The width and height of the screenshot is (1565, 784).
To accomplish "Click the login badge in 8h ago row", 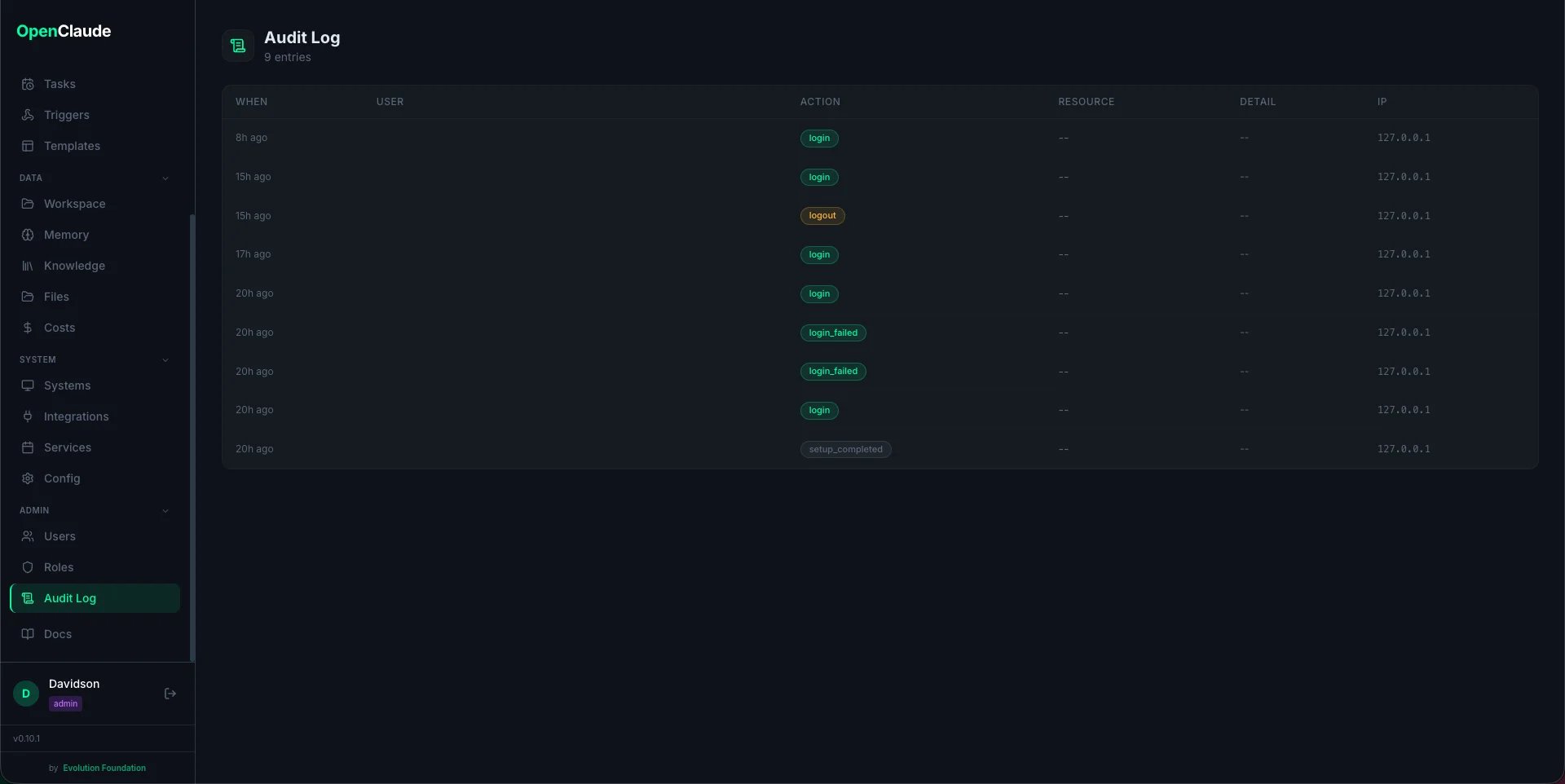I will tap(819, 138).
